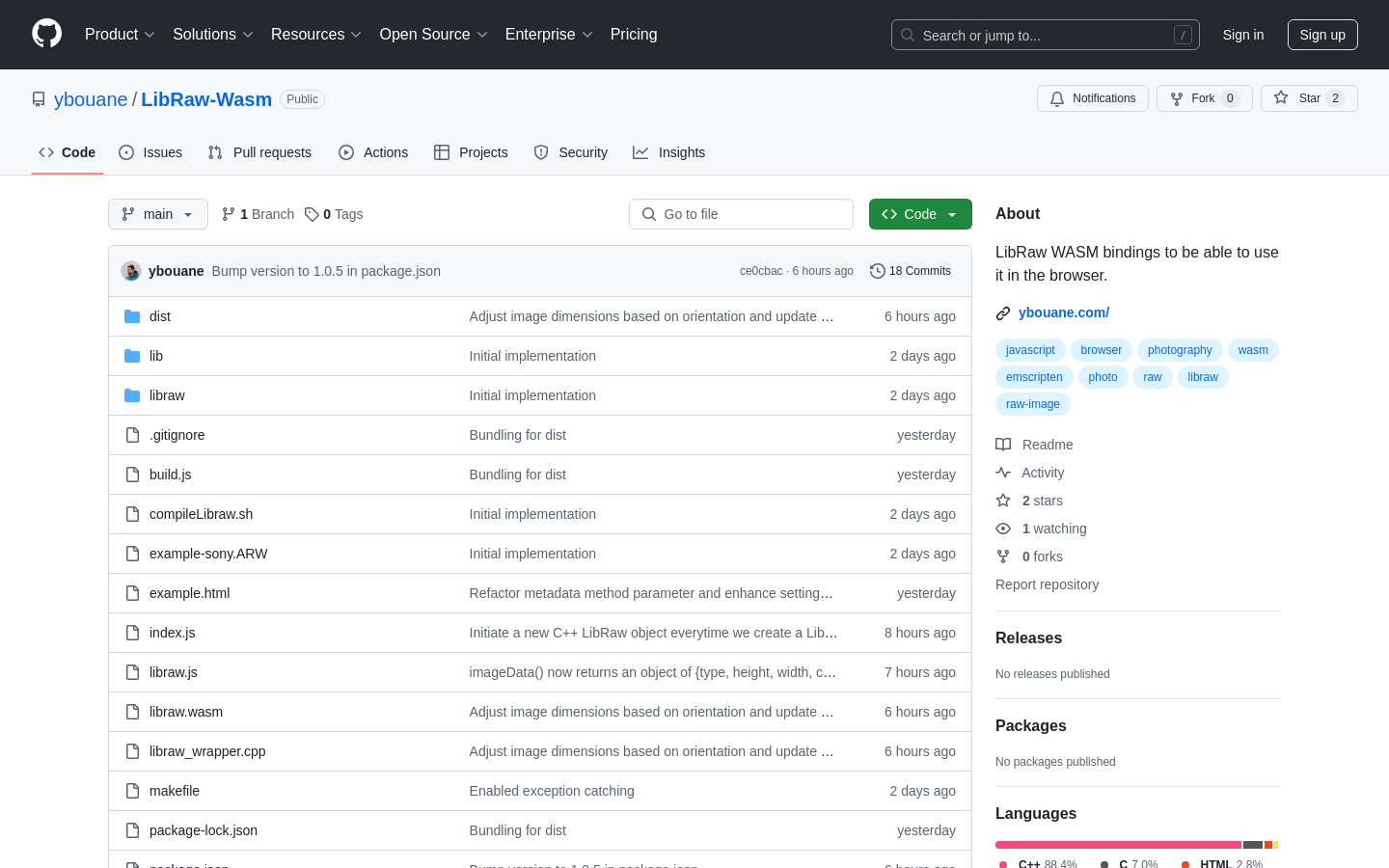Click the branch icon next to 1 Branch

pyautogui.click(x=229, y=214)
